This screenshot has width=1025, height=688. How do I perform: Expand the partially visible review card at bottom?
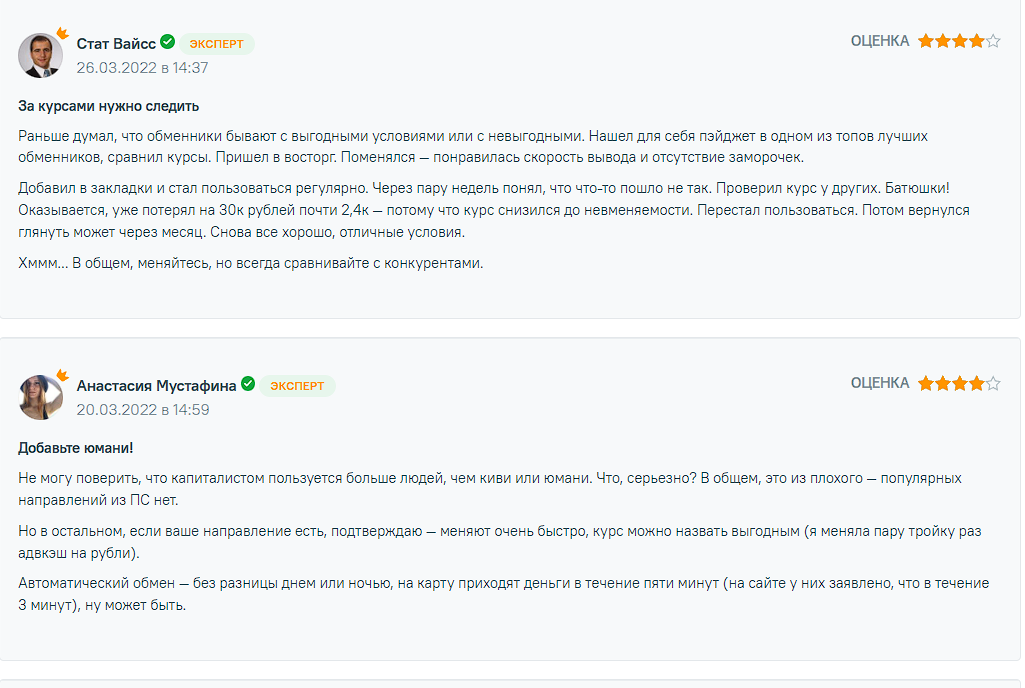[512, 683]
